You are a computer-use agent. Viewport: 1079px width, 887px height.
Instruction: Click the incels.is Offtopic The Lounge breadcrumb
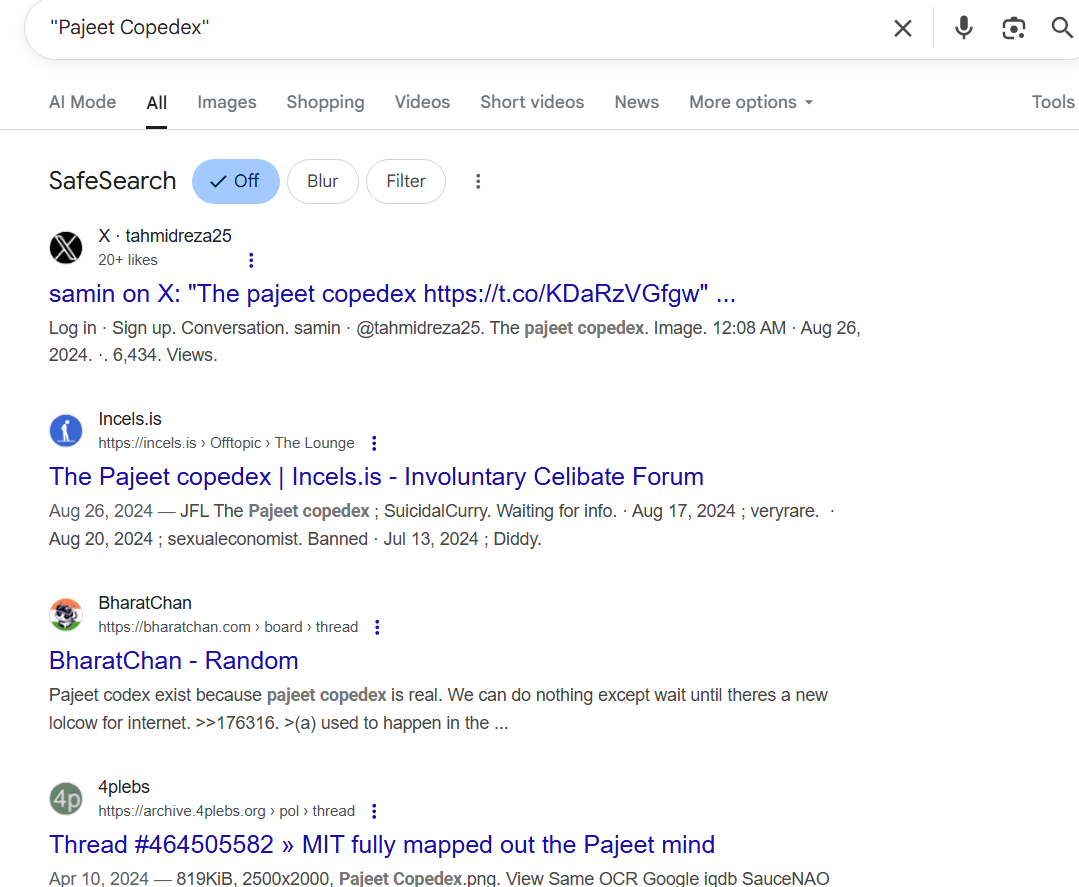click(226, 443)
